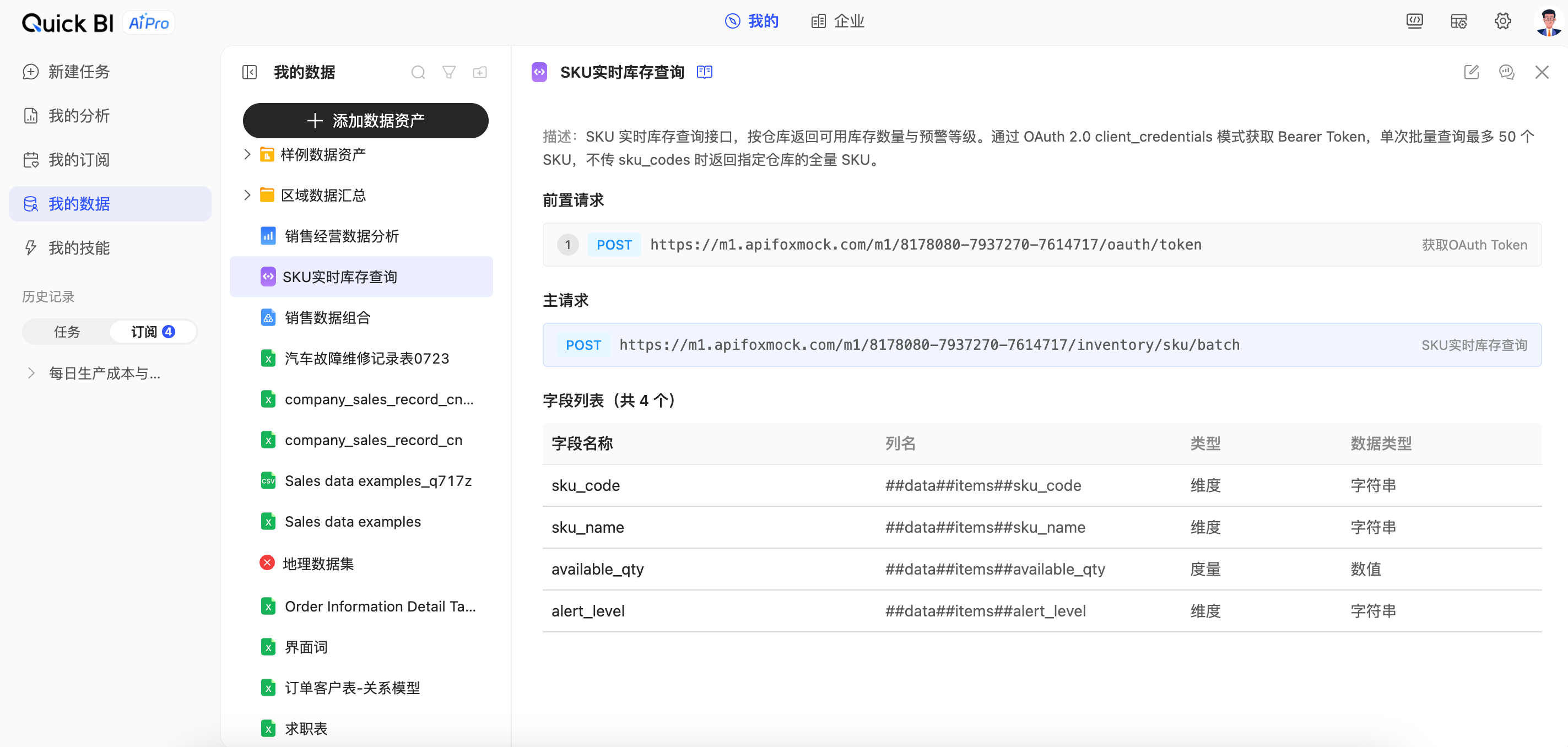The height and width of the screenshot is (747, 1568).
Task: Select the main request inventory/sku/batch row
Action: point(1042,345)
